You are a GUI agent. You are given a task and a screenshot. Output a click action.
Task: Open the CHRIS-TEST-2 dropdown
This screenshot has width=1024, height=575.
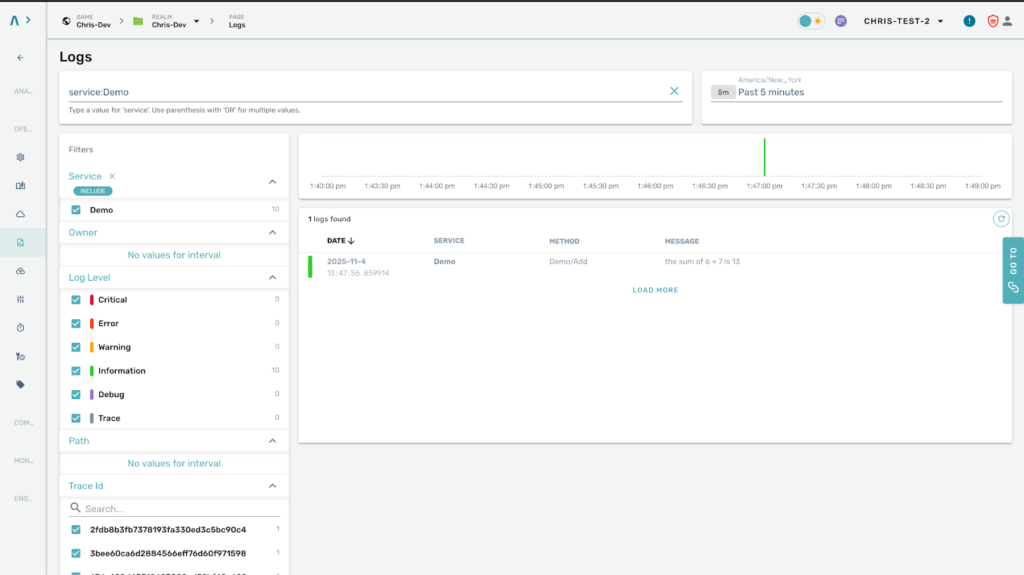(904, 21)
